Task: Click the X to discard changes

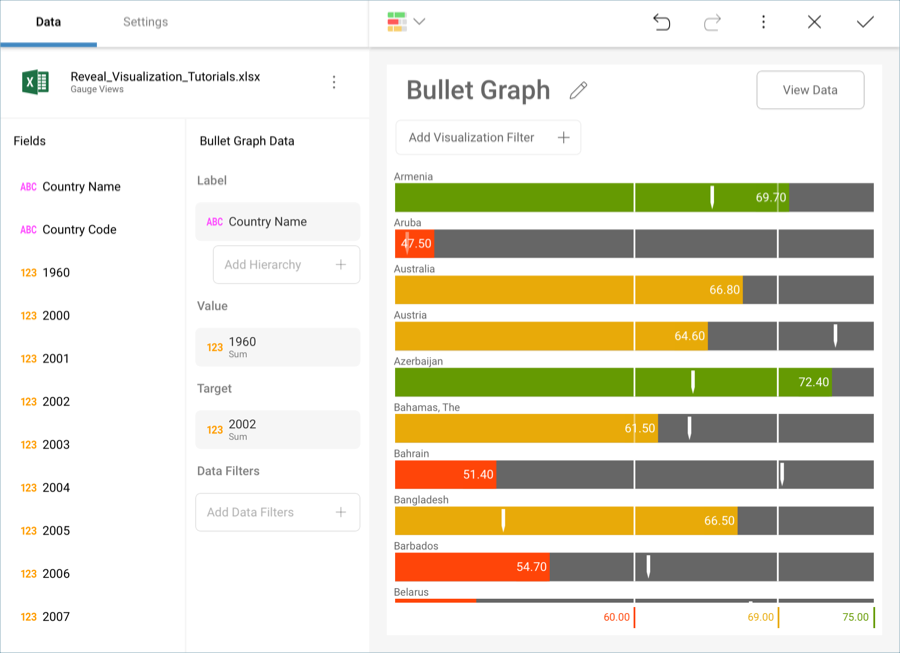Action: 814,22
